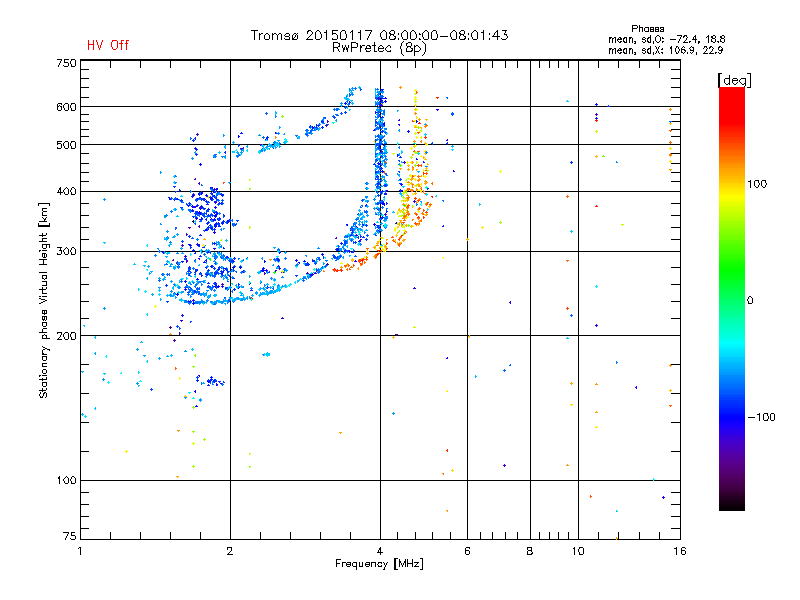Click the plot title 'Tromsø 20150117 08:00:00-08:01:43'
This screenshot has height=600, width=800.
380,35
